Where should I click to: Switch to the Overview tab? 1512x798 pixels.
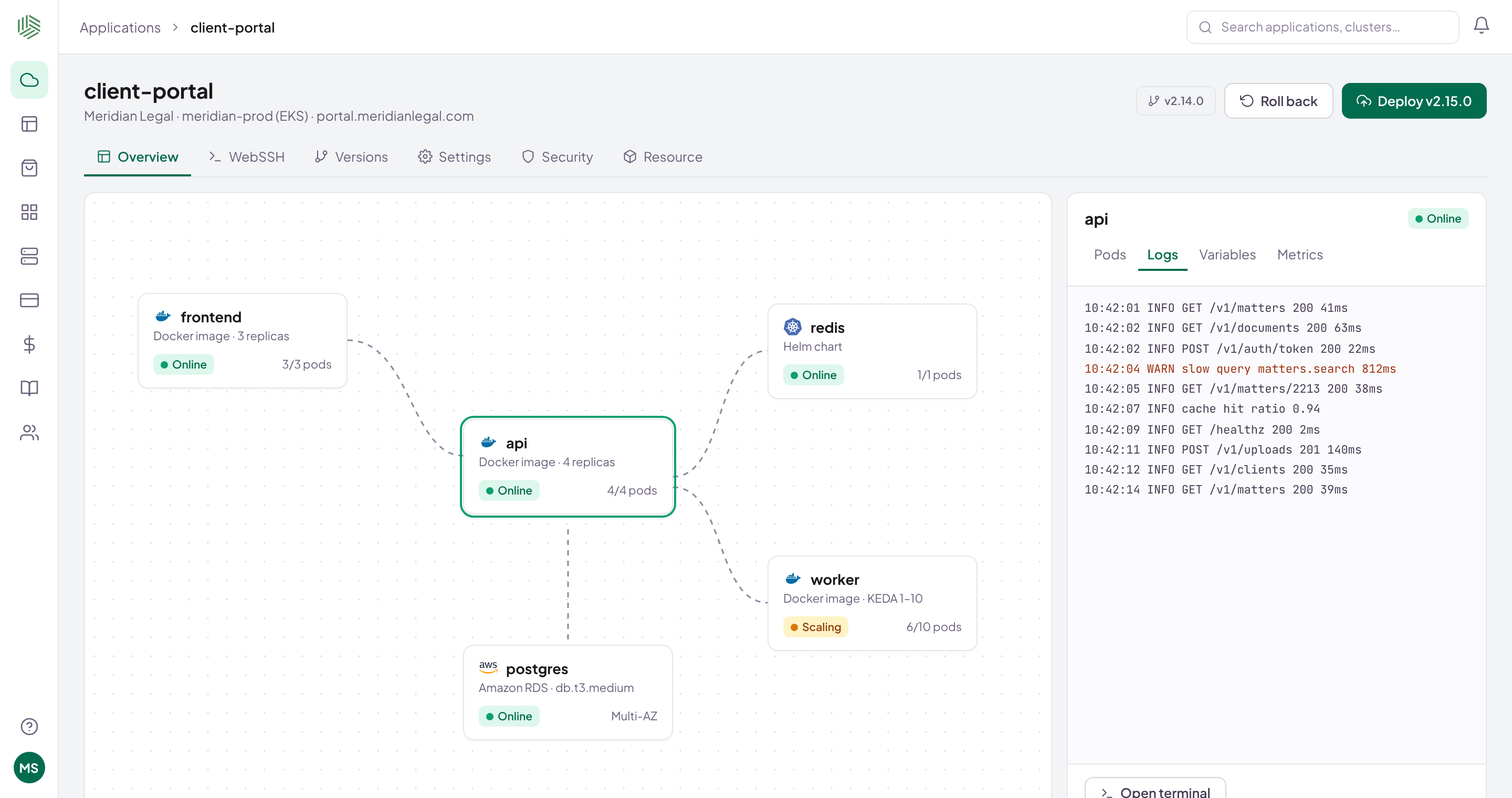pyautogui.click(x=138, y=156)
